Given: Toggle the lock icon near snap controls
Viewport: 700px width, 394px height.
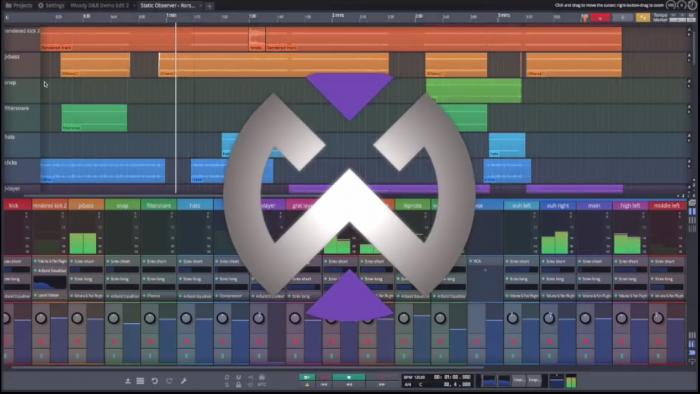Looking at the screenshot, I should pyautogui.click(x=238, y=384).
